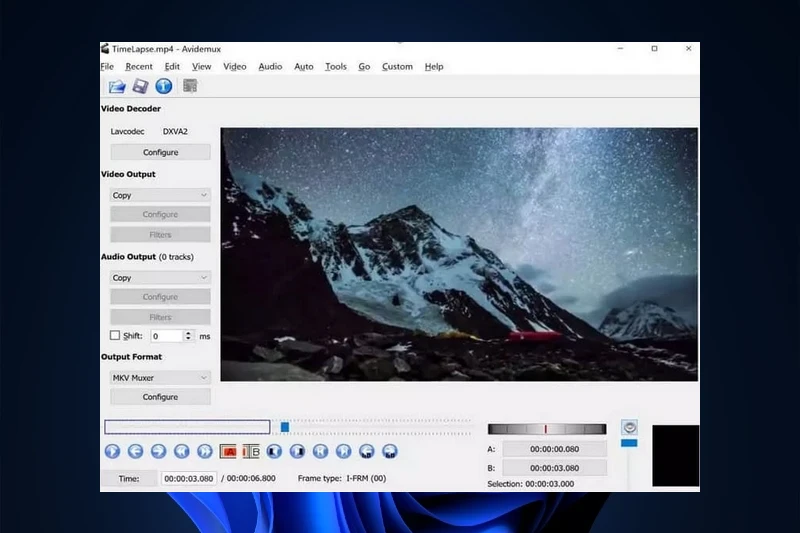The height and width of the screenshot is (533, 800).
Task: Open the Video menu
Action: pyautogui.click(x=235, y=66)
